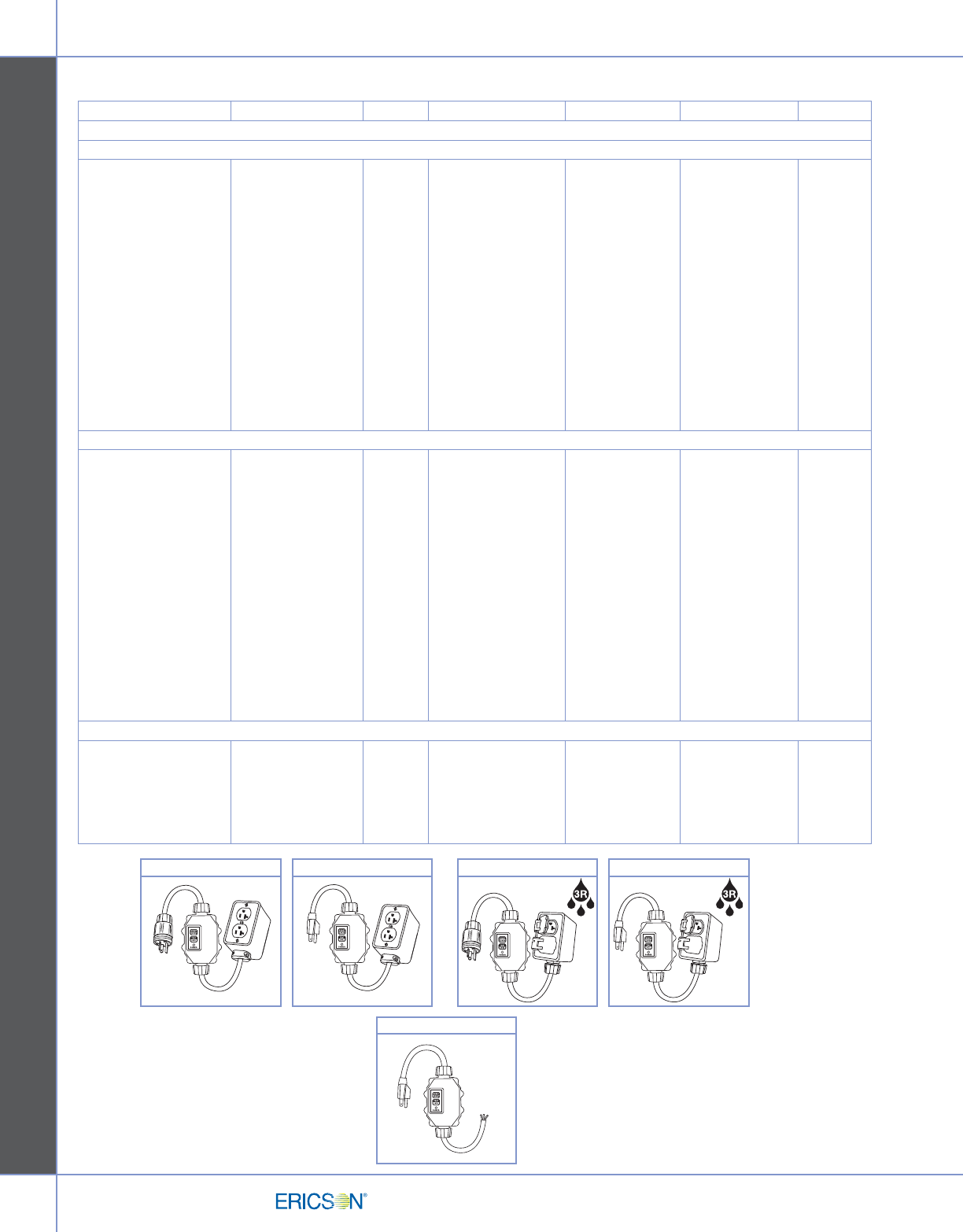This screenshot has width=963, height=1232.
Task: Click the first header cell of the specification table
Action: 154,111
